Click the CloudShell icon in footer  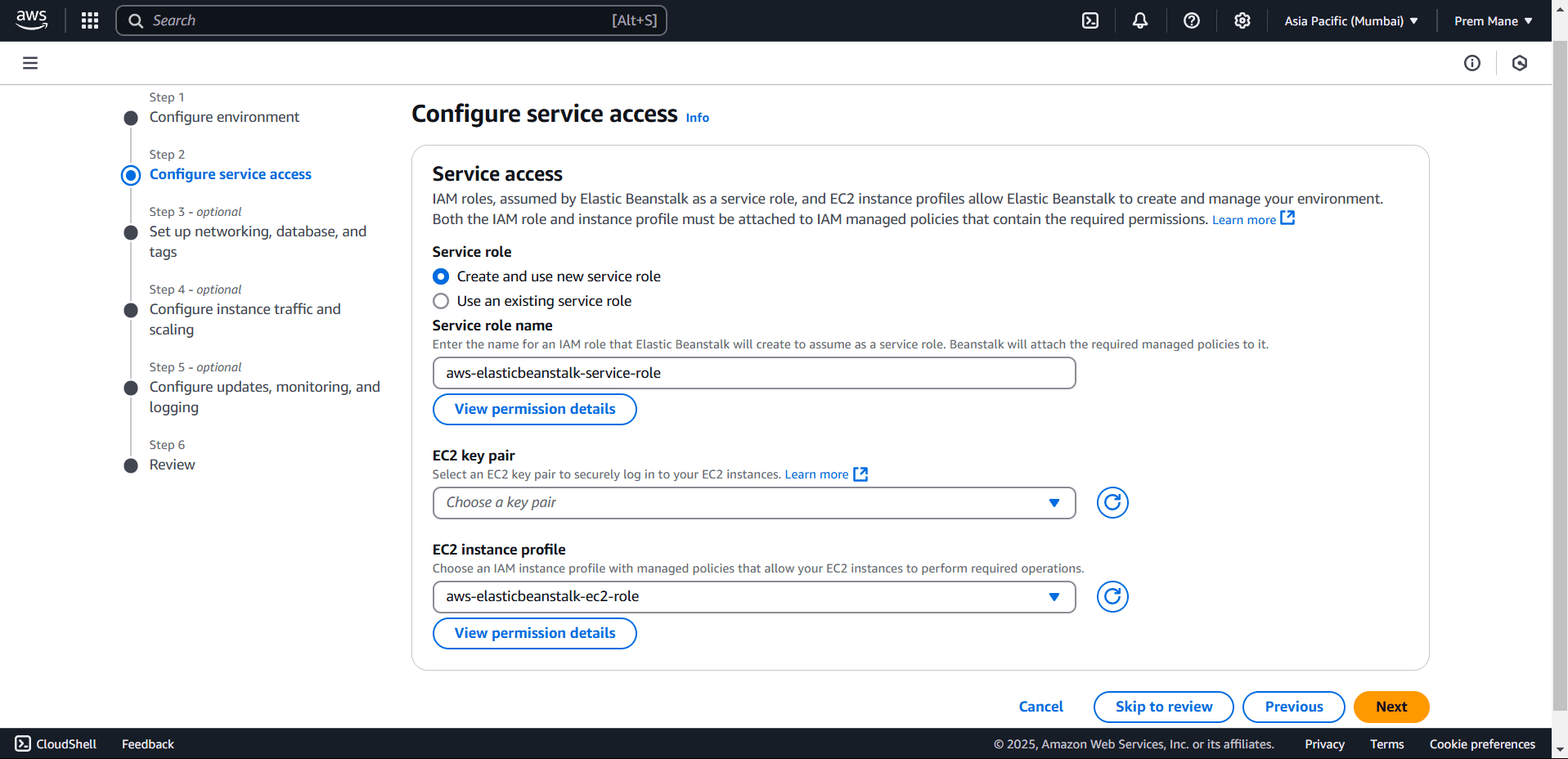23,743
